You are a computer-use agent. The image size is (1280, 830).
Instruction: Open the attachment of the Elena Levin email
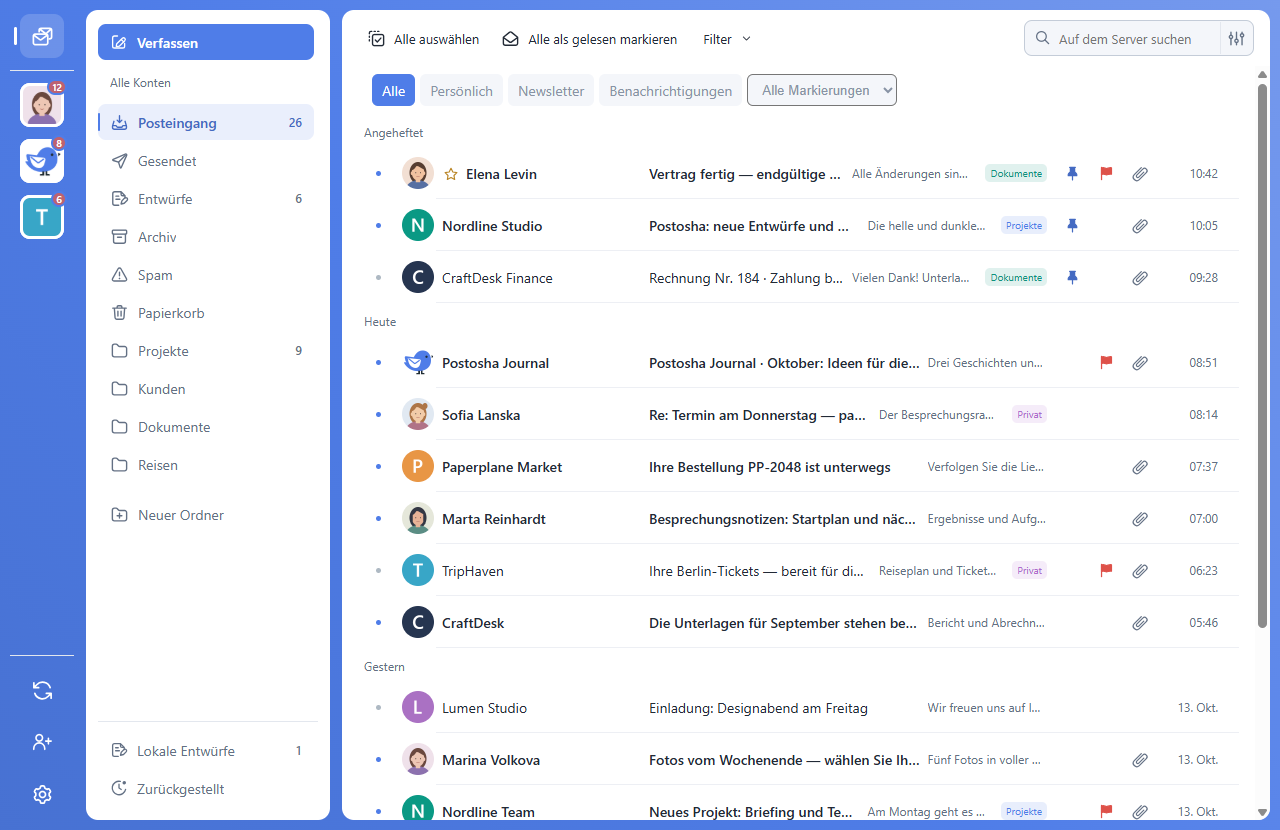(1139, 174)
